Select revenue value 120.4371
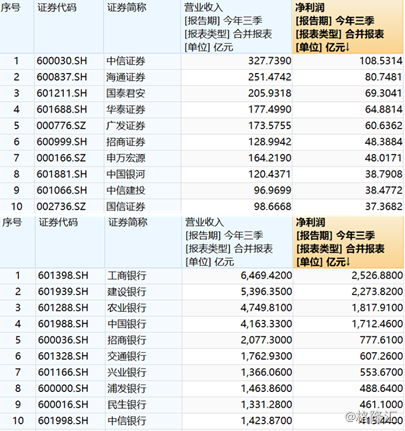 pos(270,174)
